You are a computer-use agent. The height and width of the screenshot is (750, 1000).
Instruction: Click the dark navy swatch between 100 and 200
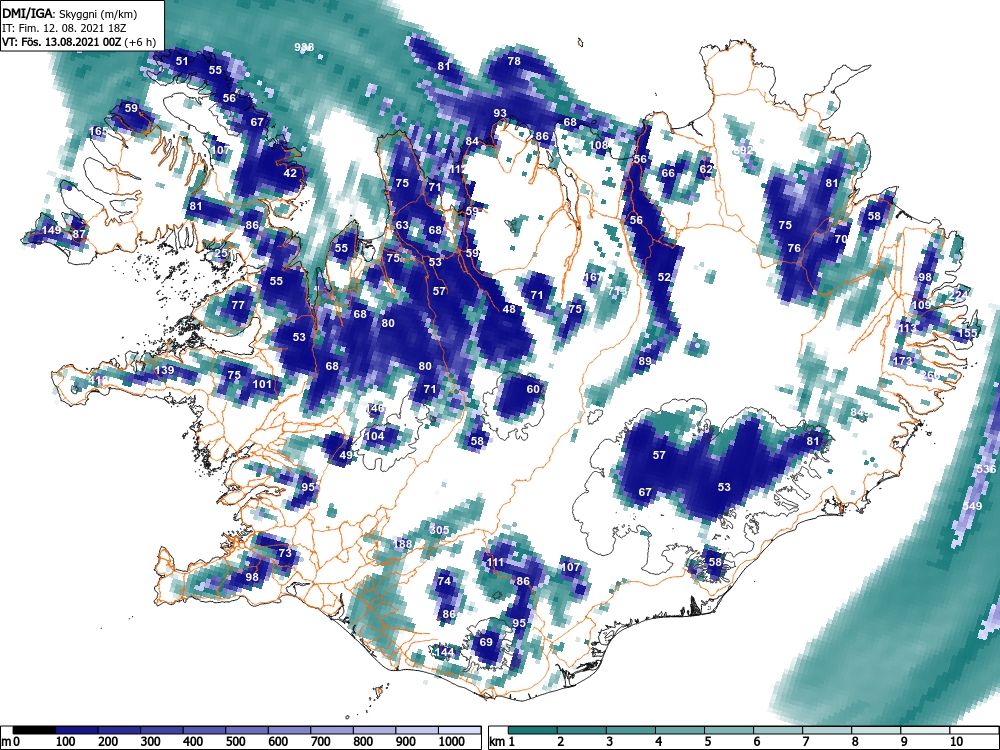point(77,730)
